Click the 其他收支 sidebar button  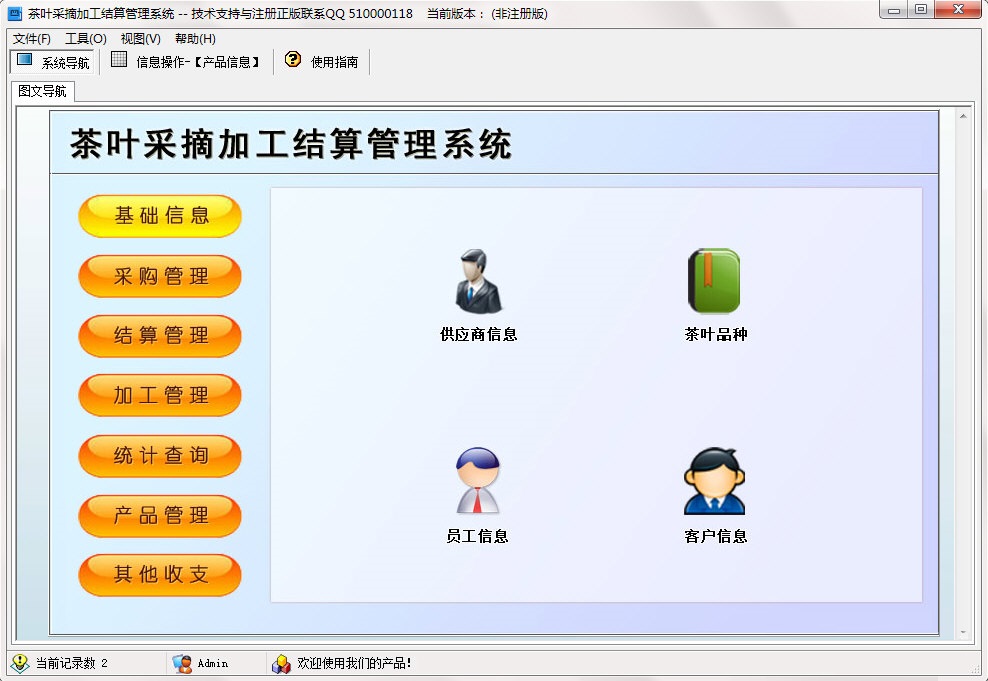(159, 575)
